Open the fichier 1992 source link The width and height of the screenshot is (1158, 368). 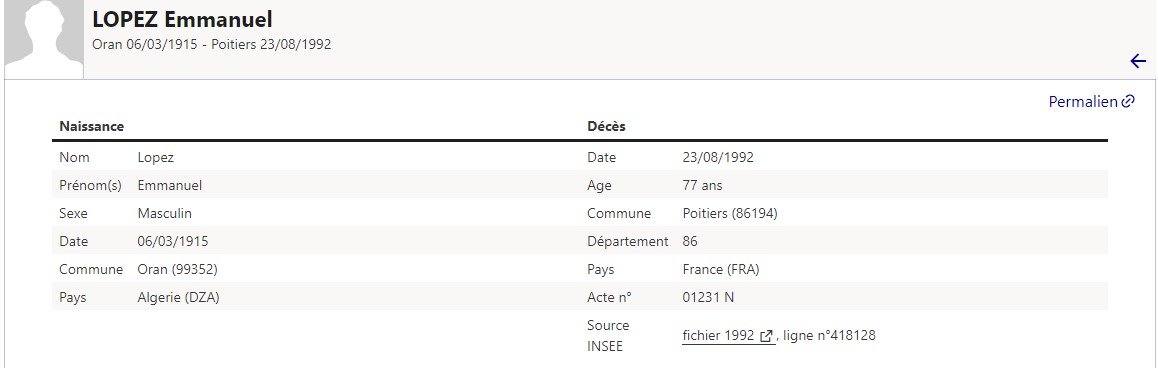click(x=728, y=335)
